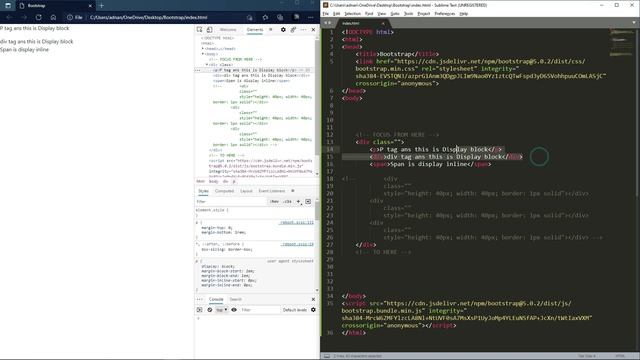Open the DevTools three-dot customize menu
This screenshot has width=640, height=360.
(303, 30)
